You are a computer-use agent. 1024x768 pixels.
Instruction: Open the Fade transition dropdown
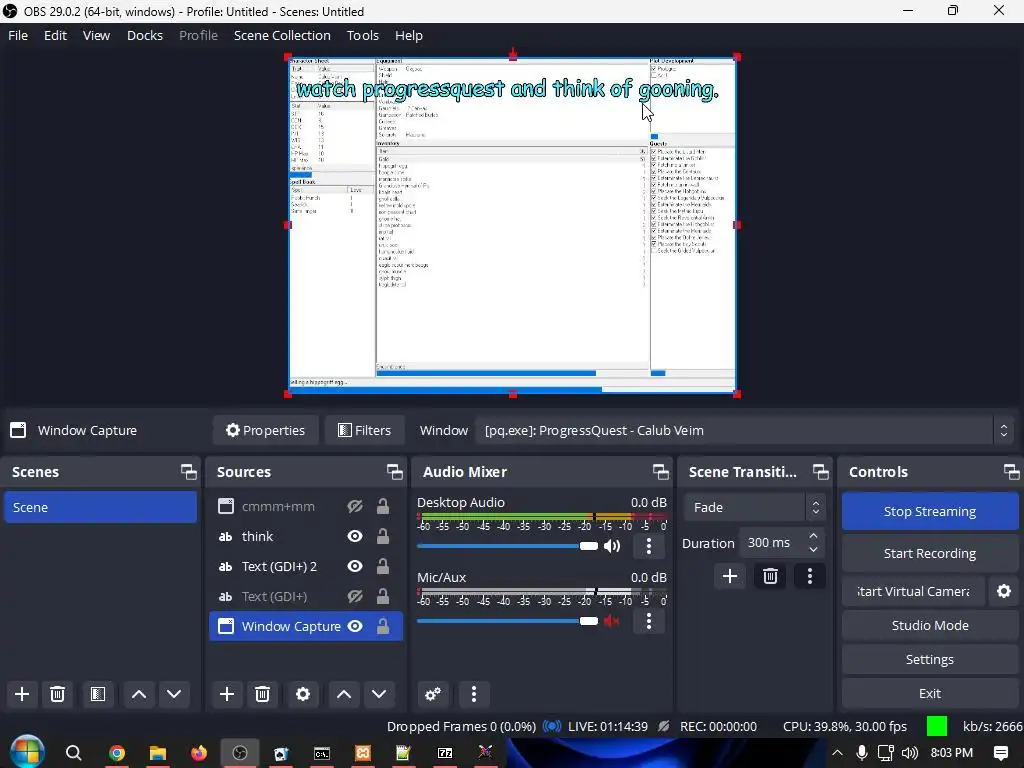pos(755,507)
